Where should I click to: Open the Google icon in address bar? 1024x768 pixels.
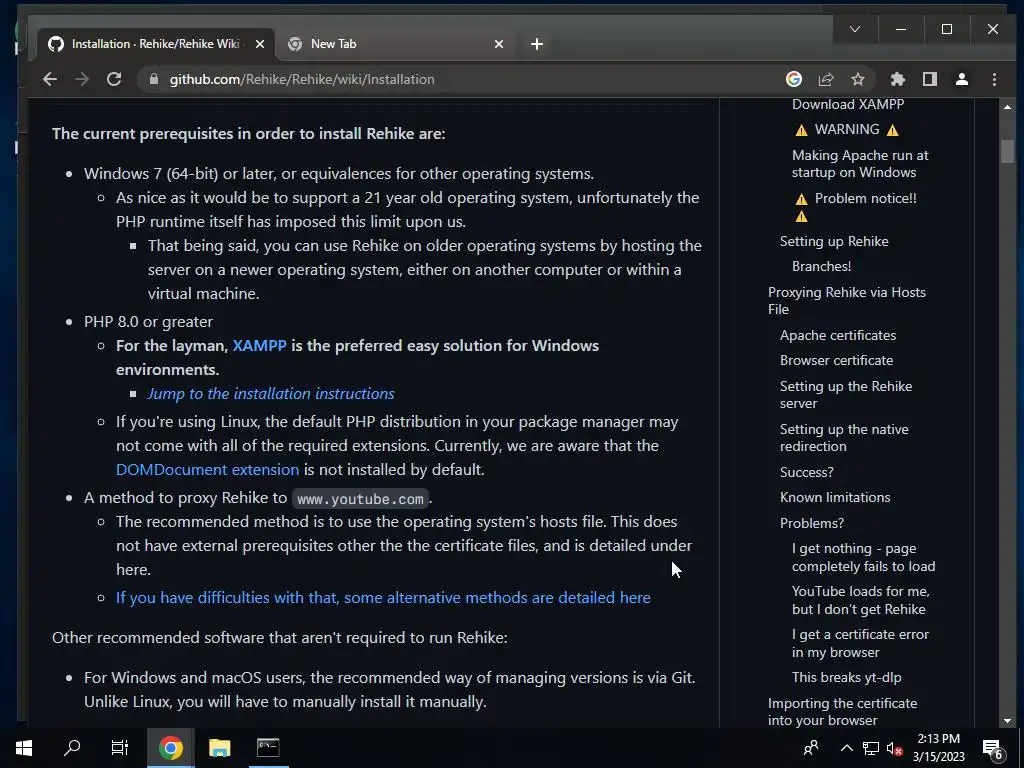pyautogui.click(x=793, y=80)
